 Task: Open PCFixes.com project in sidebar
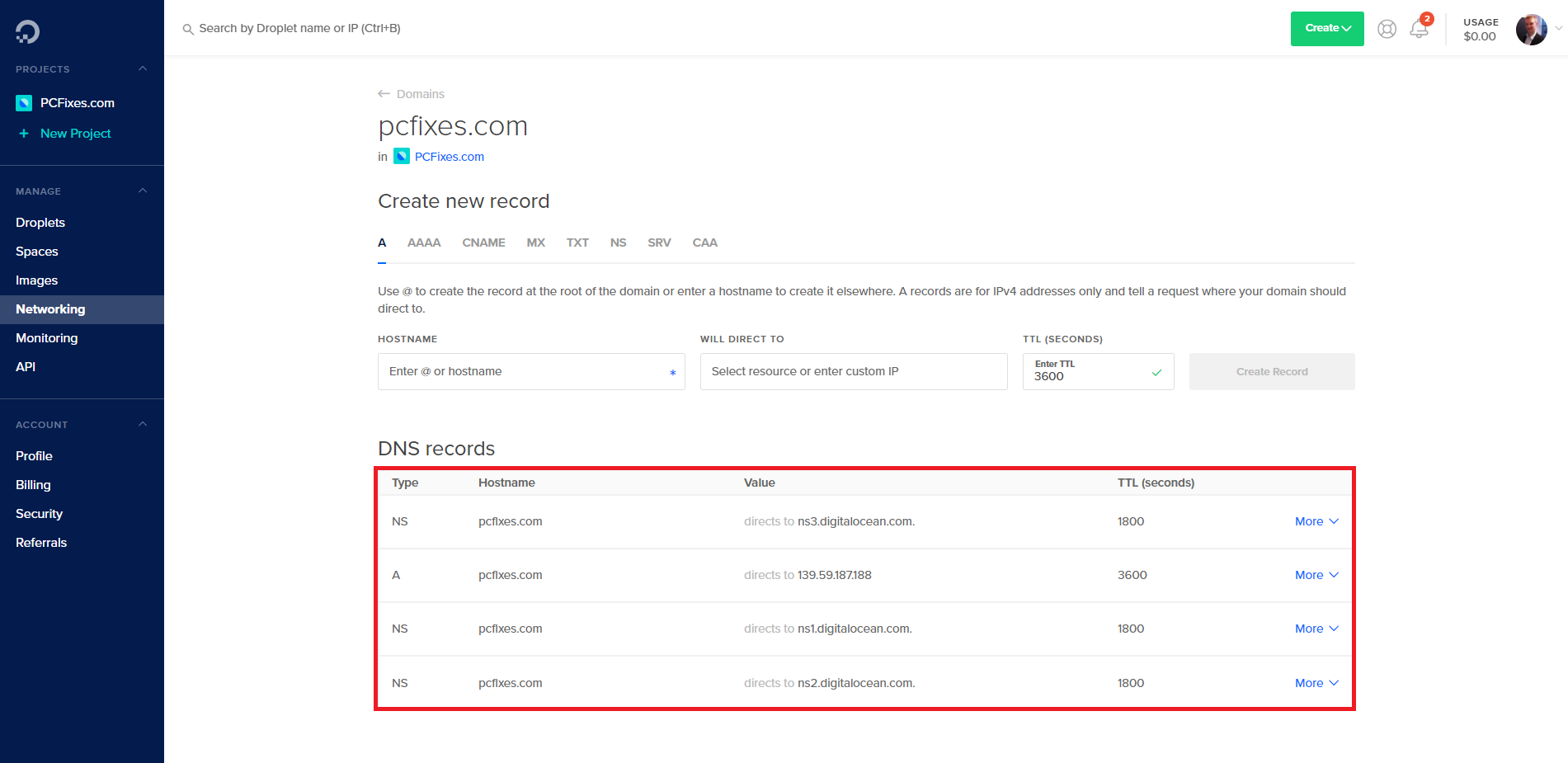[78, 103]
